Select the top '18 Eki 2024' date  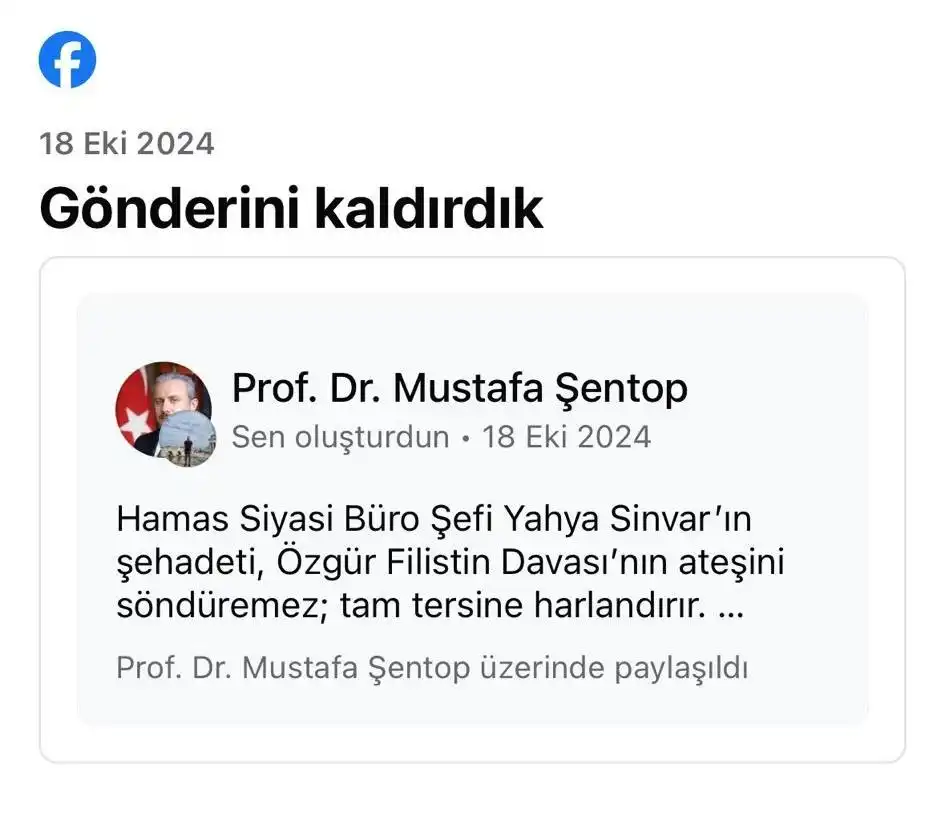[x=127, y=143]
